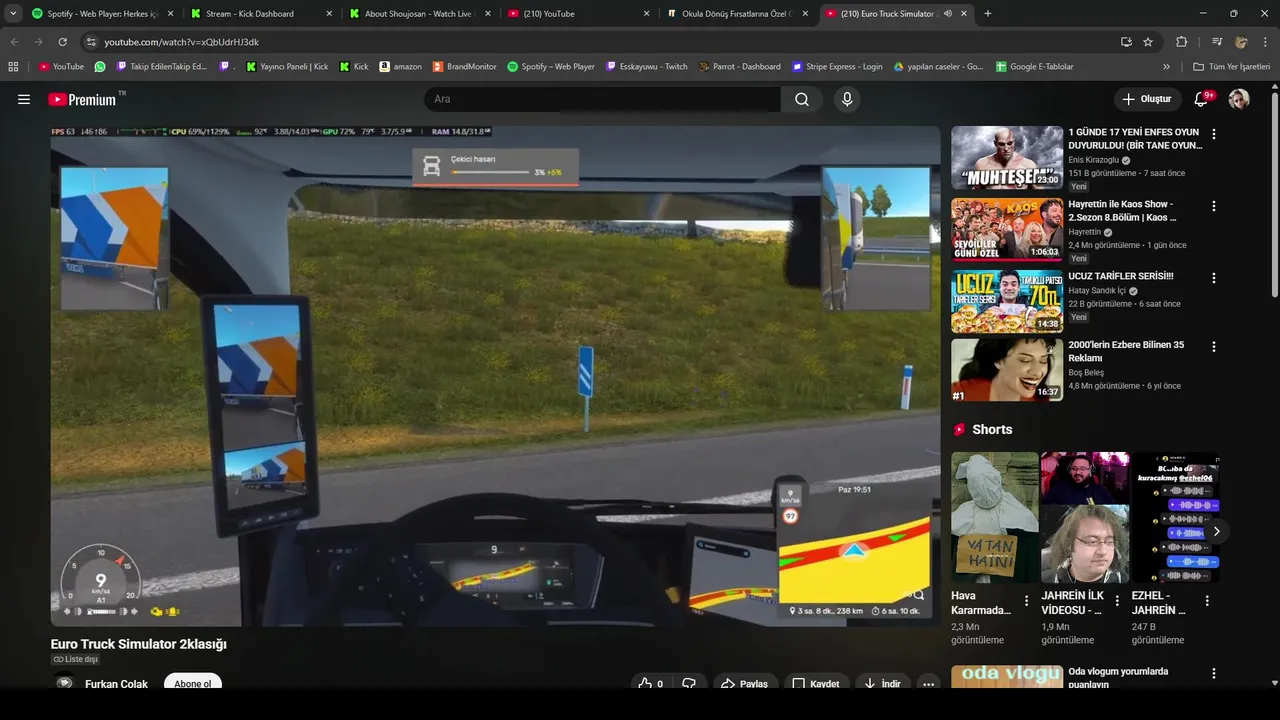1280x720 pixels.
Task: Open options for the EZHEL - JAHREİN short
Action: (1207, 601)
